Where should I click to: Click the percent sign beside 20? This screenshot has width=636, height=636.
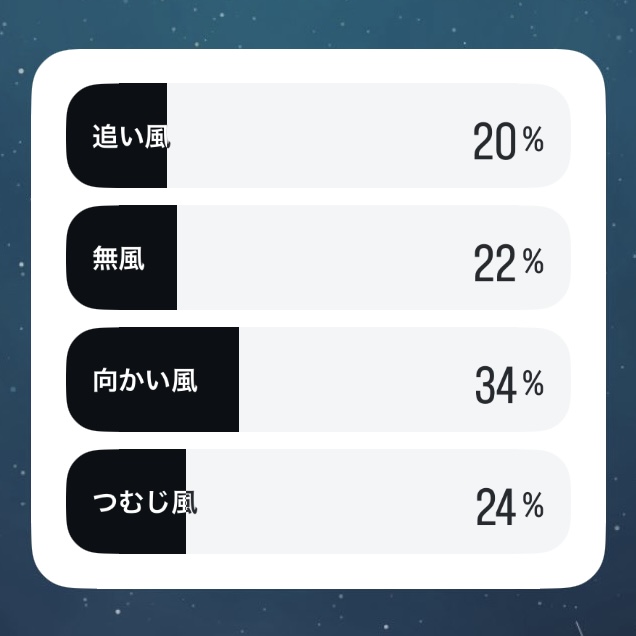533,142
